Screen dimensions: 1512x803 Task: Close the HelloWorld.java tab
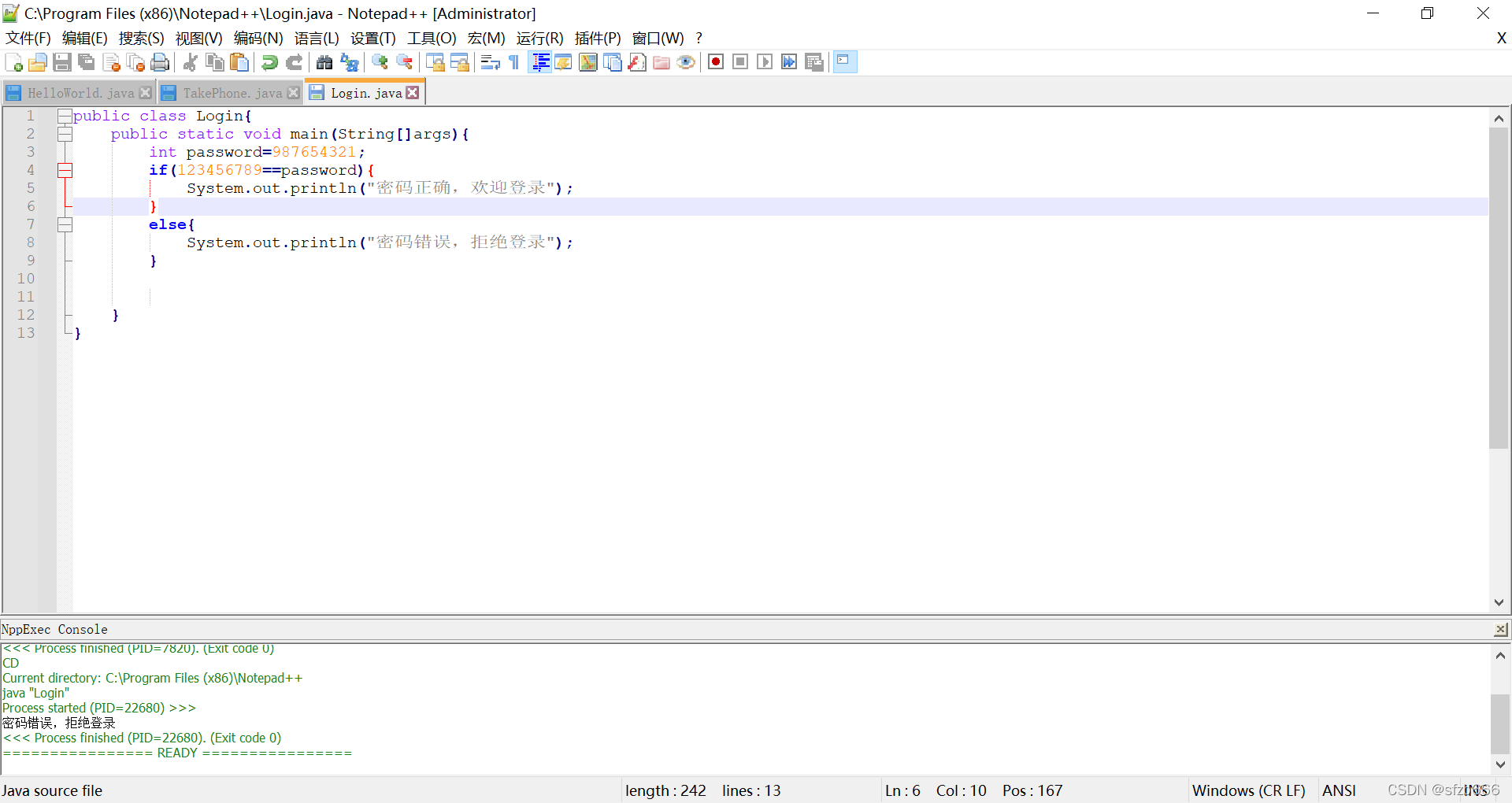pos(145,92)
